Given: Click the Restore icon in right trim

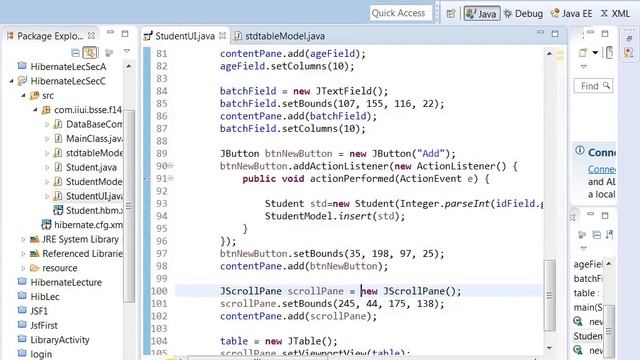Looking at the screenshot, I should pos(629,39).
